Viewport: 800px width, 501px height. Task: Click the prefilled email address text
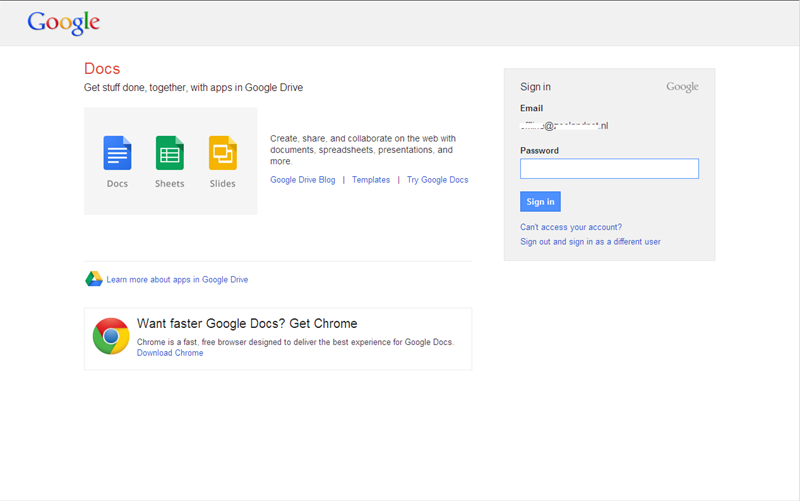click(564, 126)
